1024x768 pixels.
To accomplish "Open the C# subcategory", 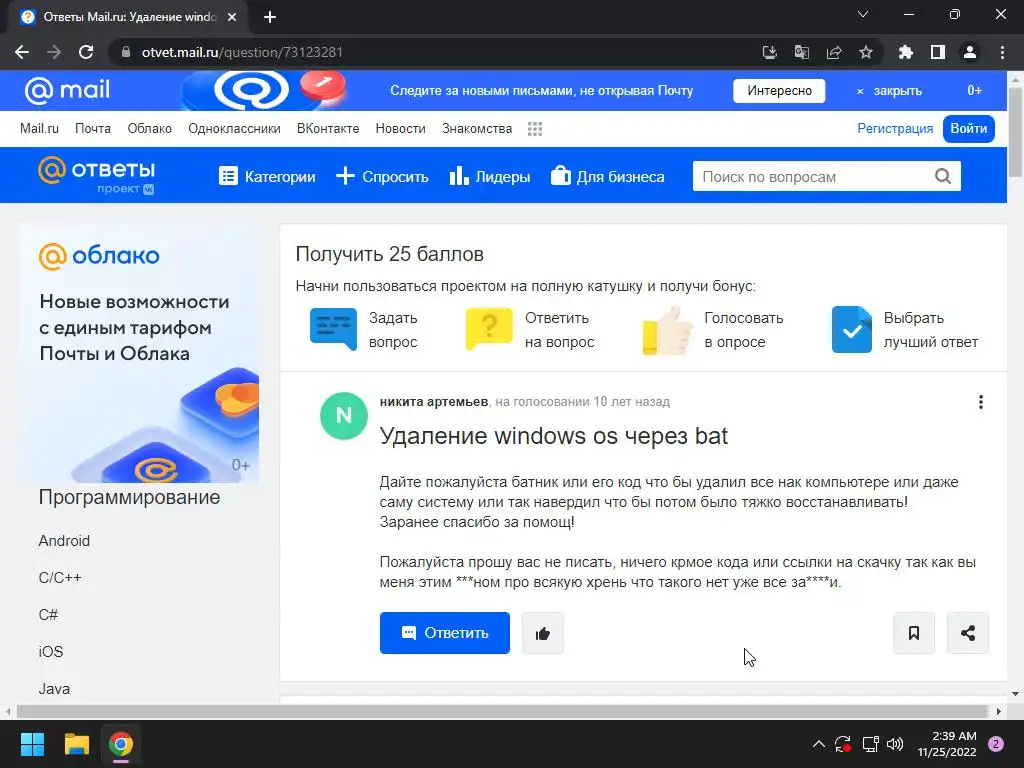I will 48,615.
